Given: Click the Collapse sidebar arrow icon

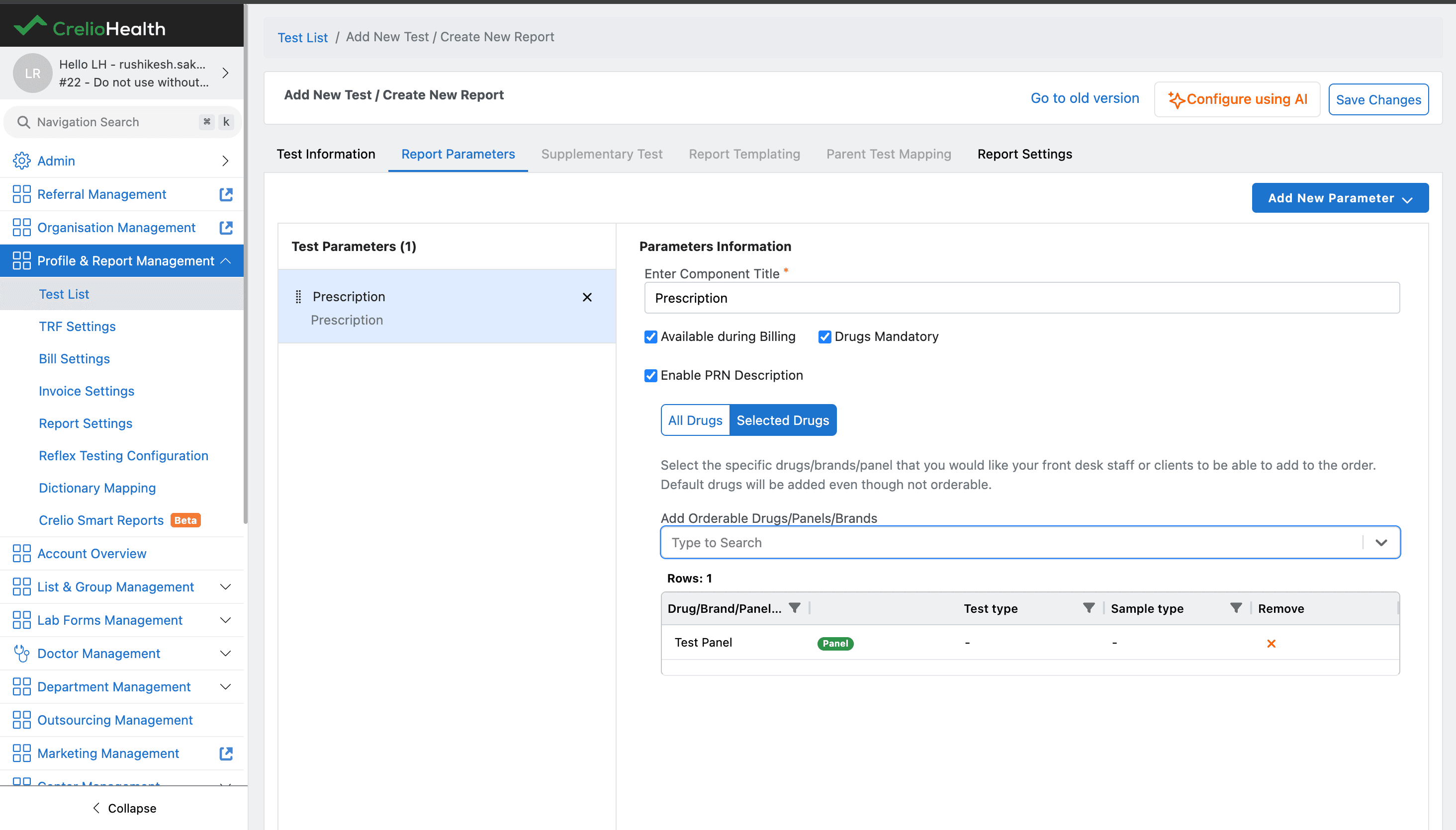Looking at the screenshot, I should coord(96,808).
